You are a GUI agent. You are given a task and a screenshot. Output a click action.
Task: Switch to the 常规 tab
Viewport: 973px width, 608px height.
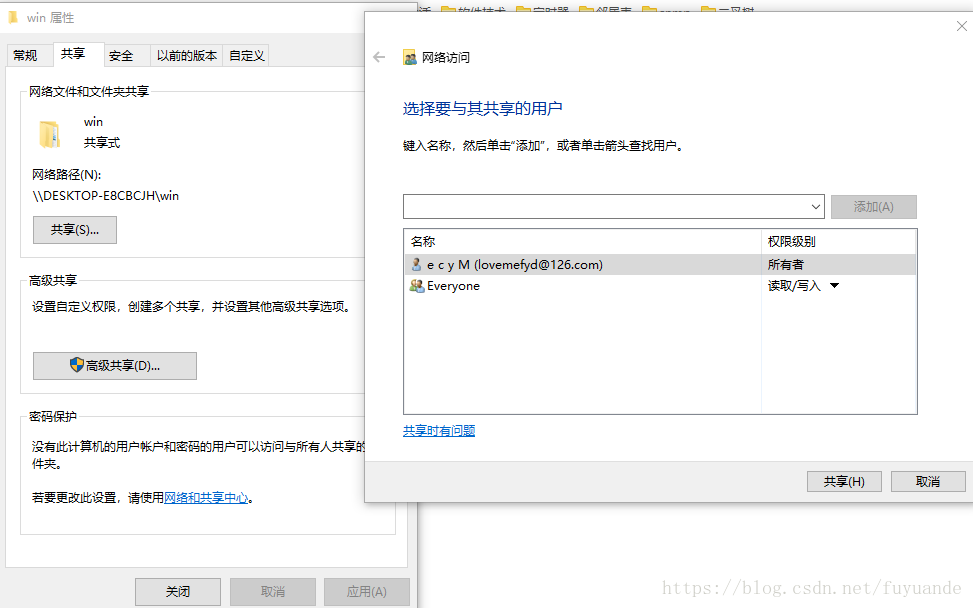(x=25, y=55)
